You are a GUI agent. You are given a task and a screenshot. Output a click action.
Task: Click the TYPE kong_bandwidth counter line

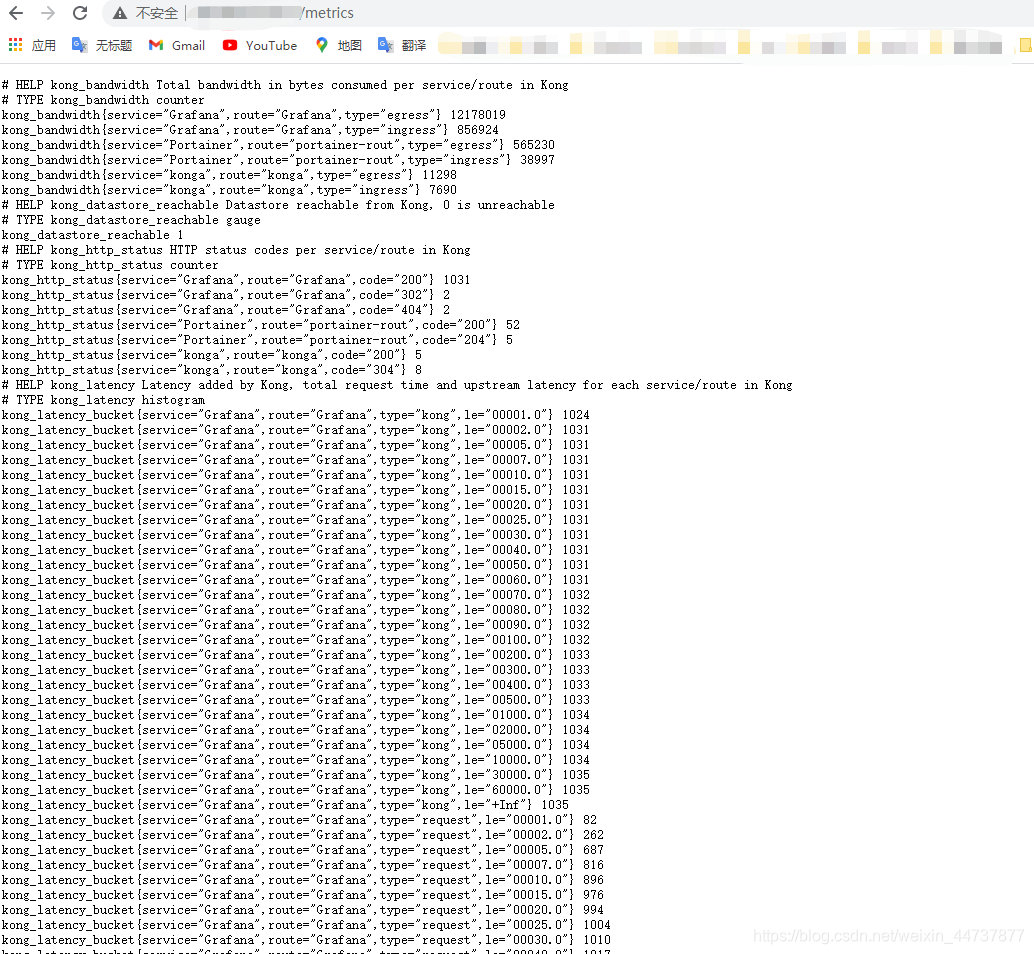click(103, 100)
